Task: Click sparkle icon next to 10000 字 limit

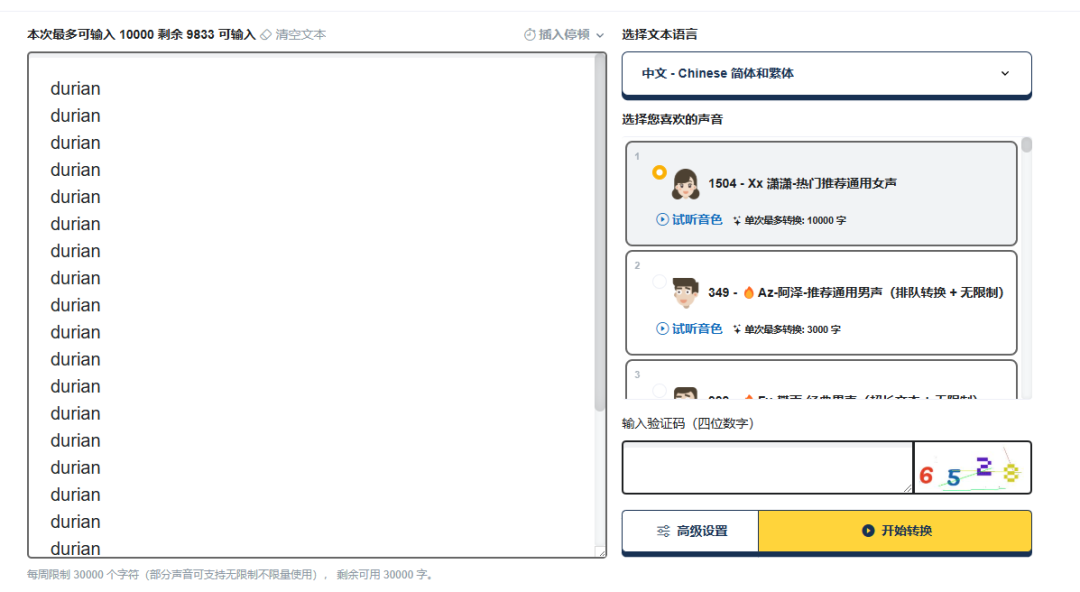Action: [737, 221]
